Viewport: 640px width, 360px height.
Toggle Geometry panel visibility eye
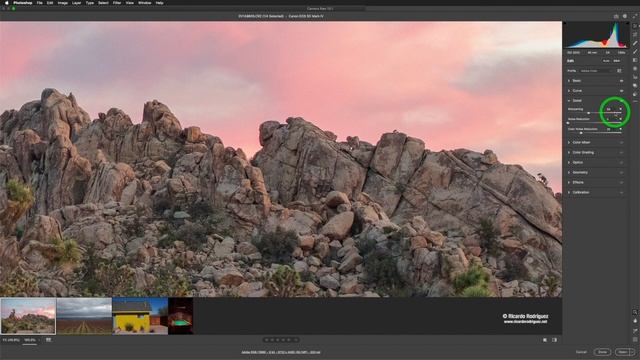coord(622,173)
